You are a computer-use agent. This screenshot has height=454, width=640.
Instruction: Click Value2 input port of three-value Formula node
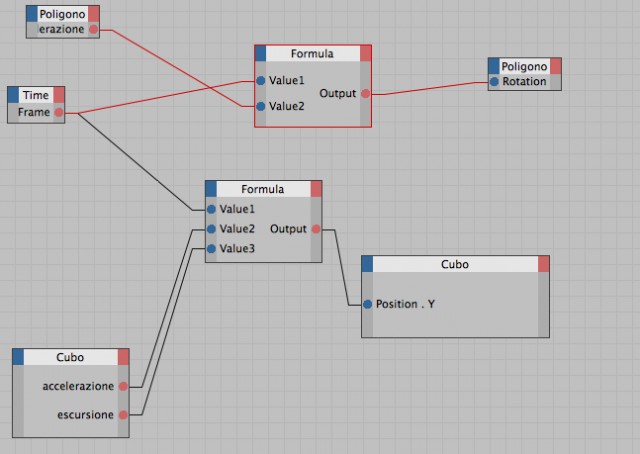coord(211,229)
